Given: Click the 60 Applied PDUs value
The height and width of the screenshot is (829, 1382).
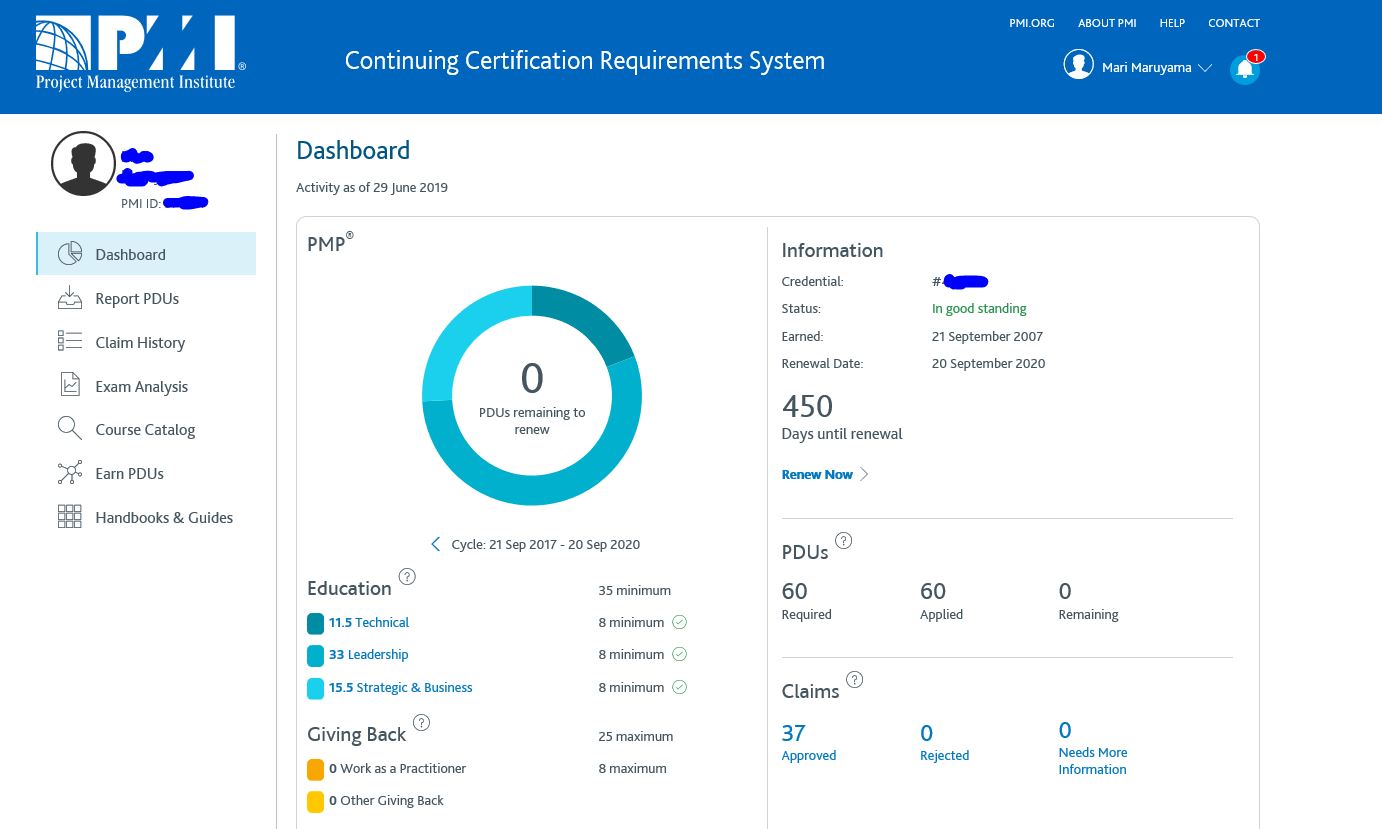Looking at the screenshot, I should click(933, 591).
